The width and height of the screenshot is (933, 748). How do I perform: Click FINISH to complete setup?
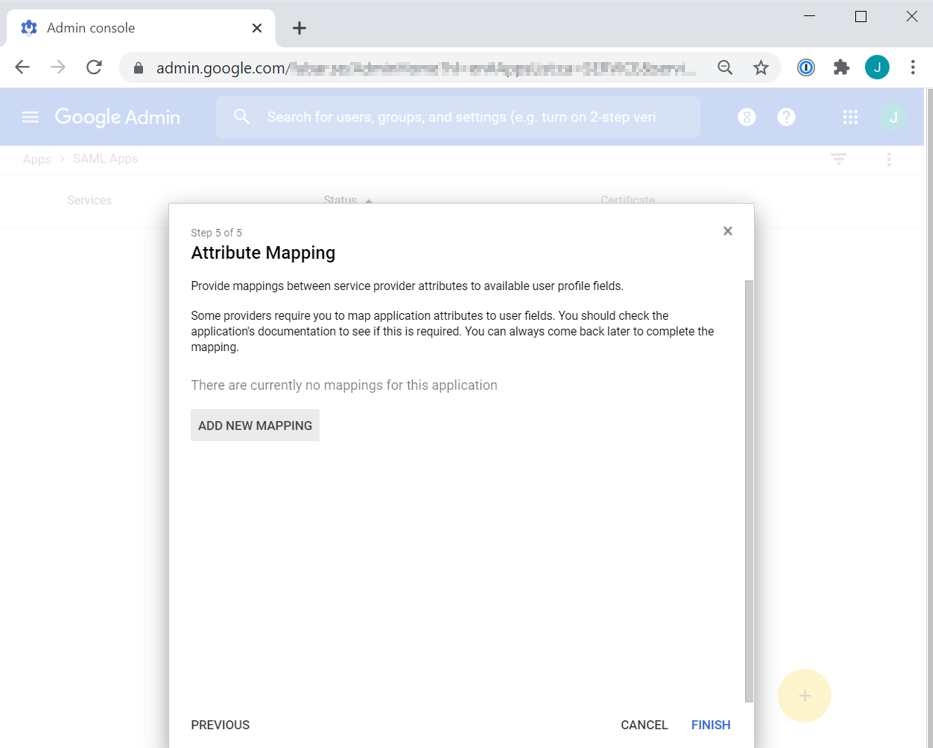tap(710, 725)
